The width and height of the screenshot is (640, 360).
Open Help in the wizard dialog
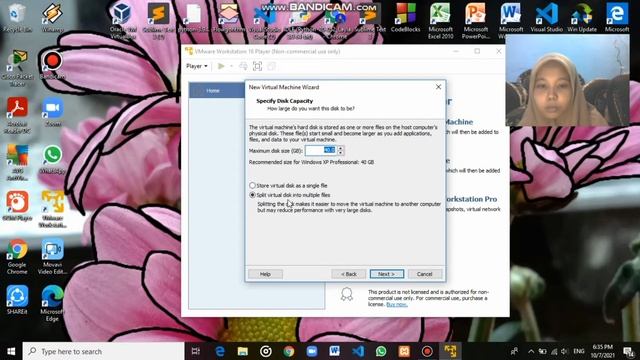[x=265, y=274]
